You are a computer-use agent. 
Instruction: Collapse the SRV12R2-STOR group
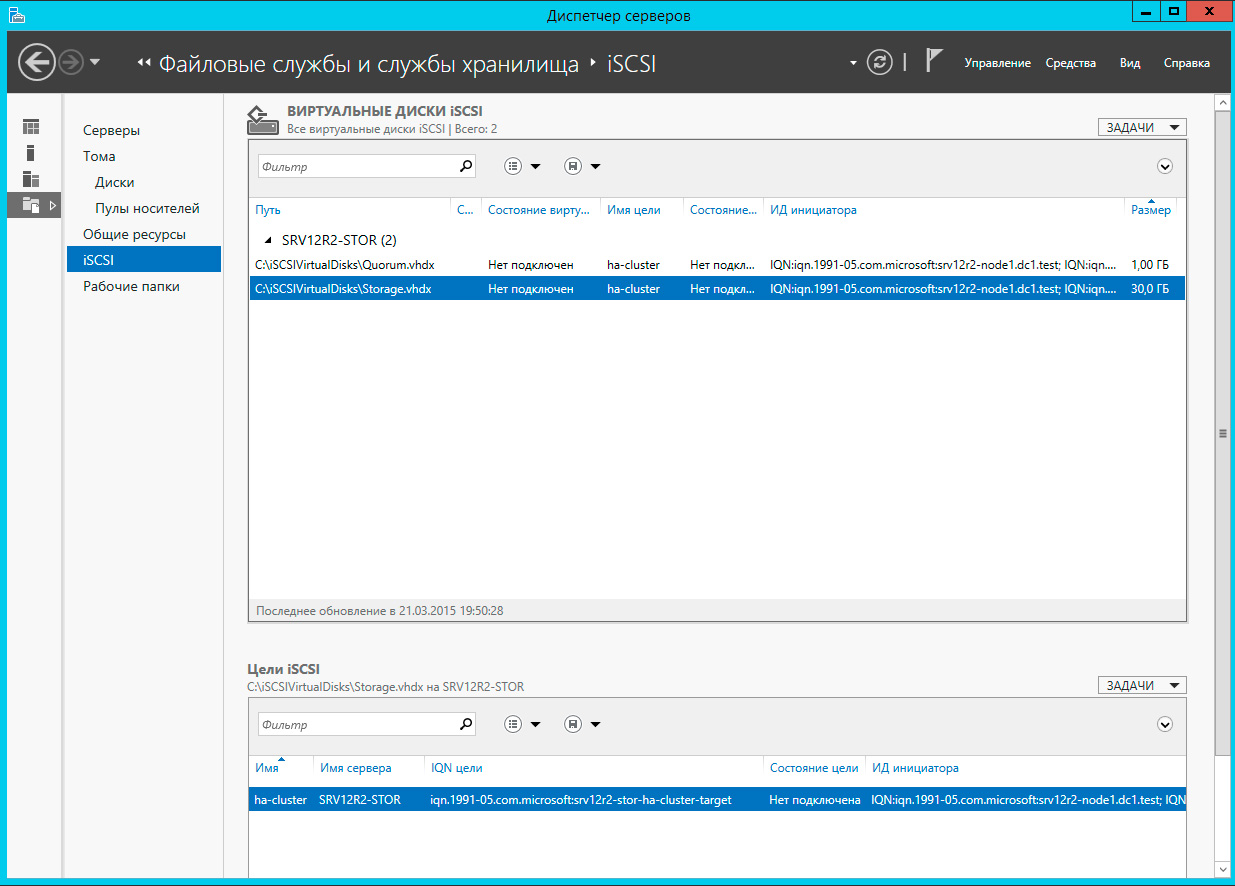click(267, 240)
